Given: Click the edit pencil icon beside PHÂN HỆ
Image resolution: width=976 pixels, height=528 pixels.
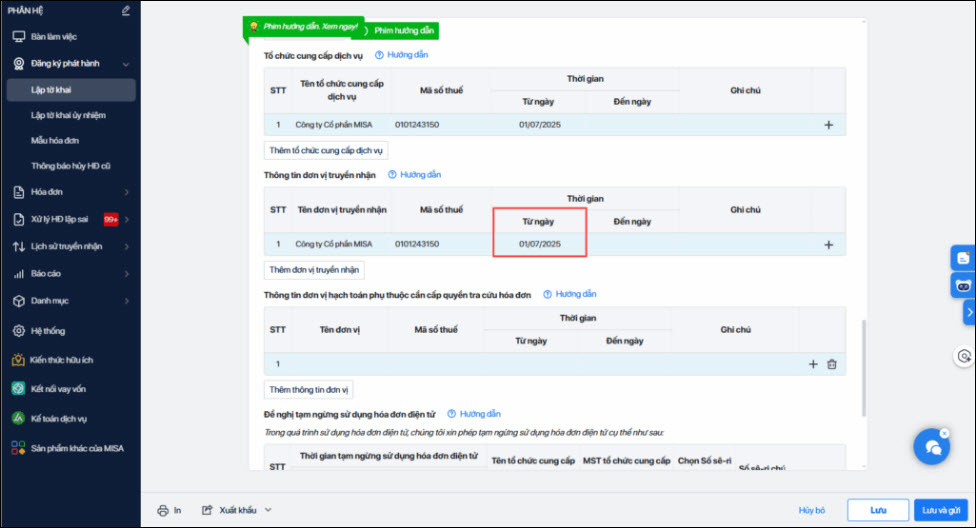Looking at the screenshot, I should tap(126, 11).
